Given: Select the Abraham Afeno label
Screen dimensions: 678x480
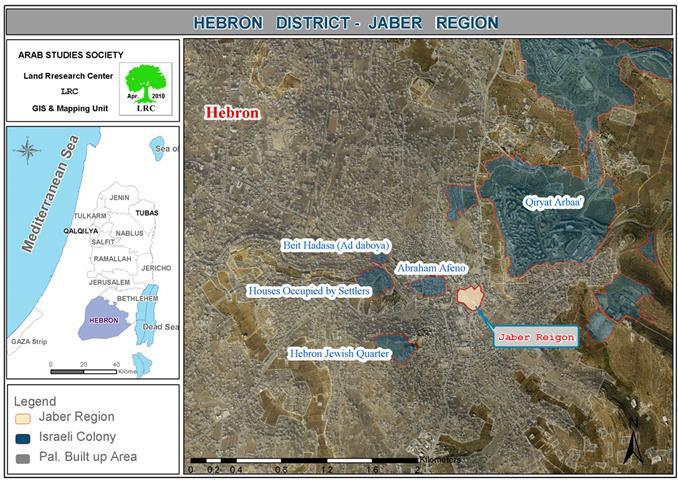Looking at the screenshot, I should 432,268.
